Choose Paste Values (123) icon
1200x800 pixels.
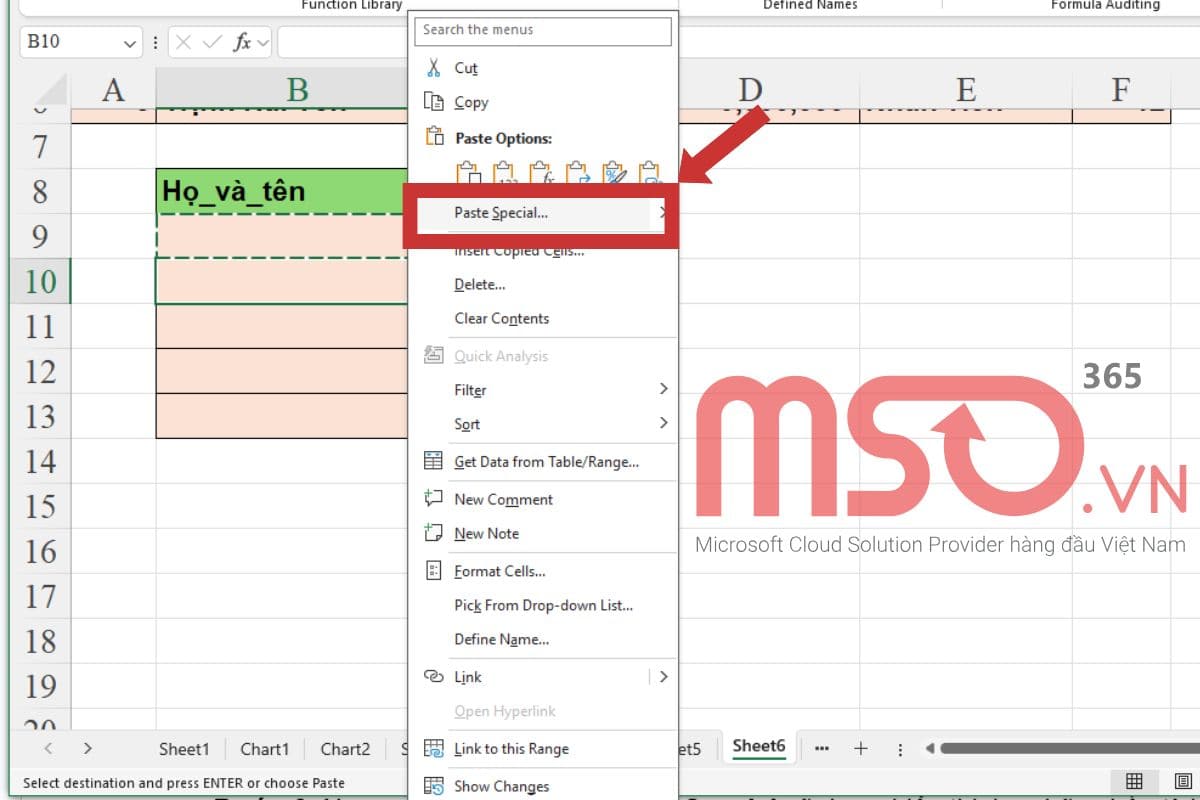[503, 173]
